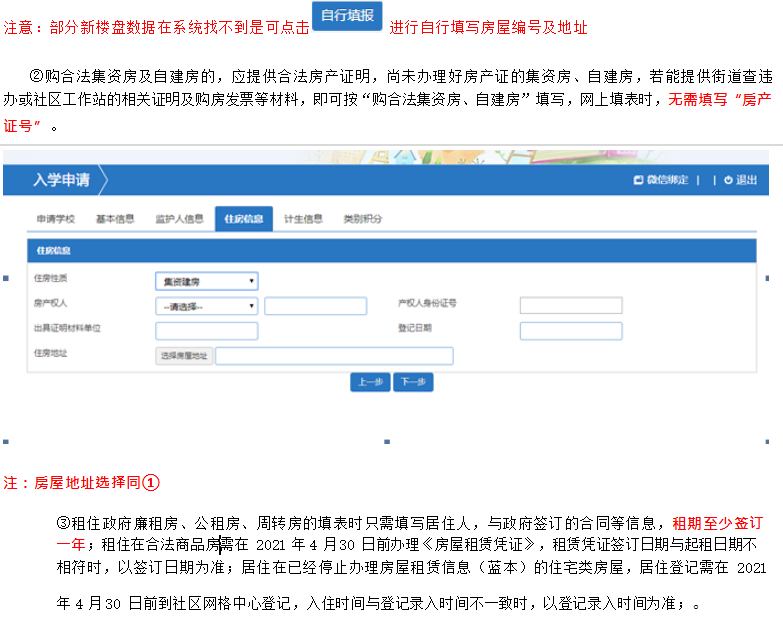Click the 房产权人 field label

(50, 303)
